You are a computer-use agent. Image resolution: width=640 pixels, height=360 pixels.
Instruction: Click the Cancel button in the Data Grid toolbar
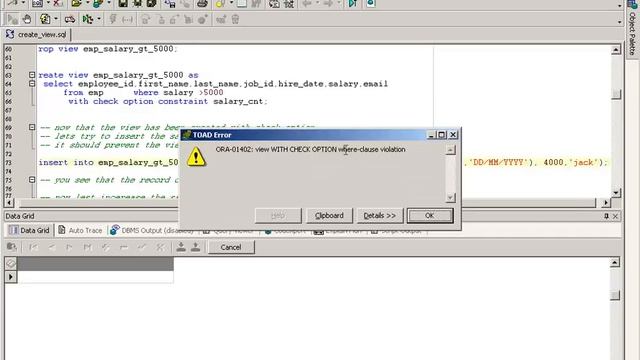coord(231,247)
